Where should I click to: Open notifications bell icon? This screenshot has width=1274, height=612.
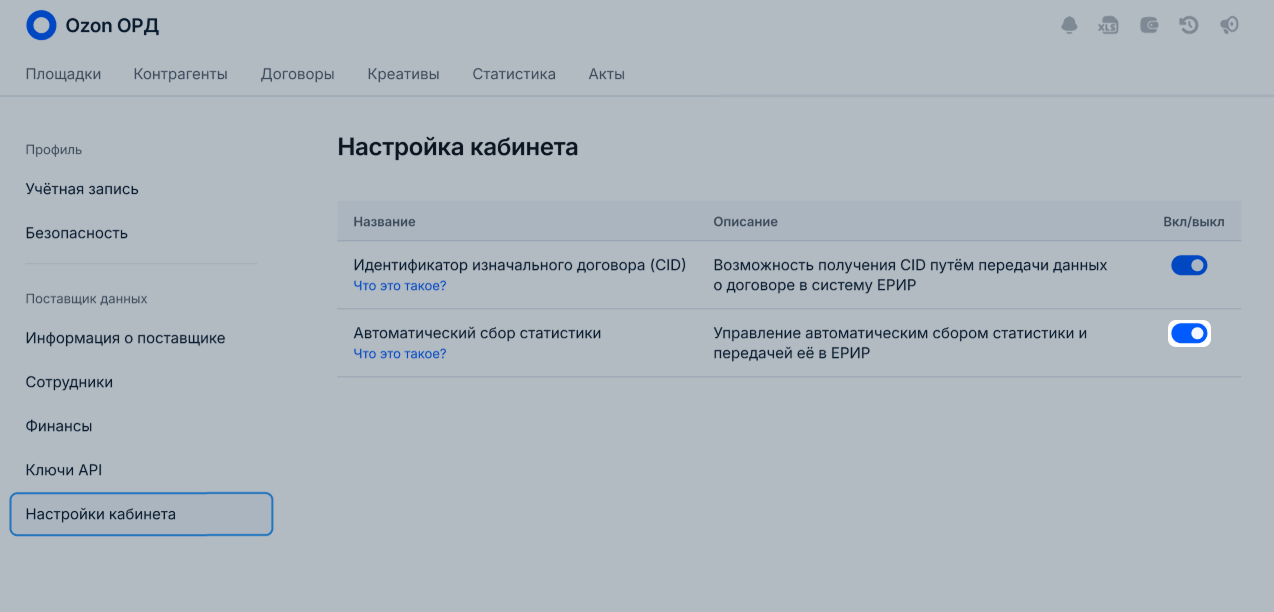point(1069,25)
